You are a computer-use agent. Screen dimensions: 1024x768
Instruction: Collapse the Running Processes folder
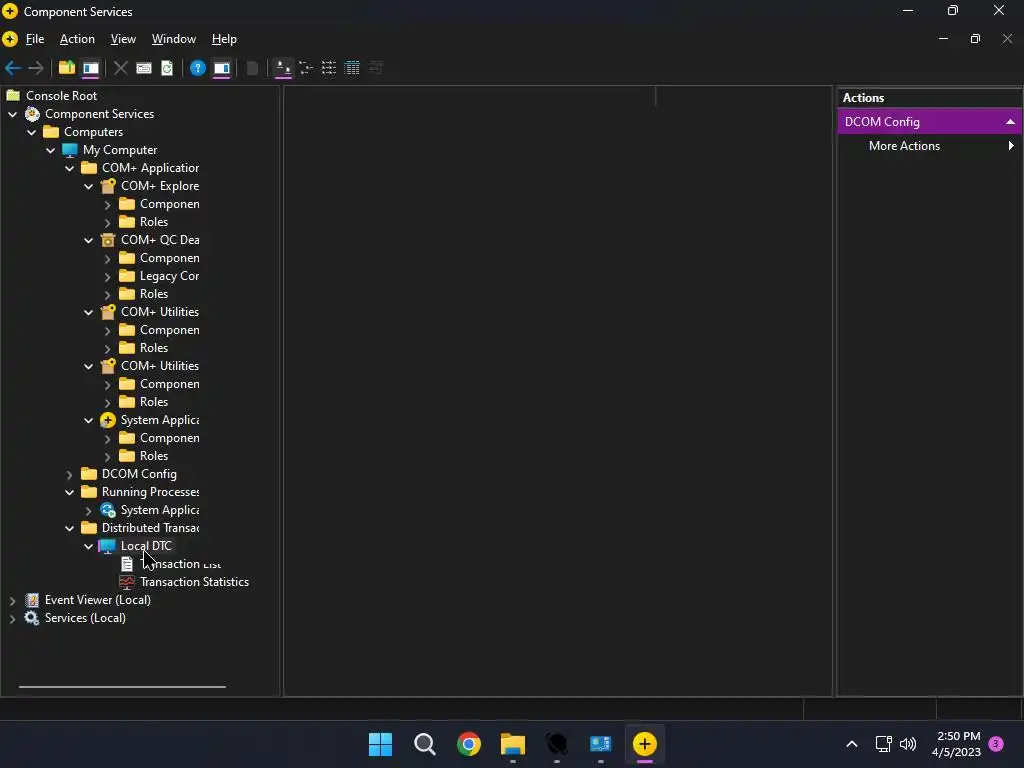[x=69, y=492]
